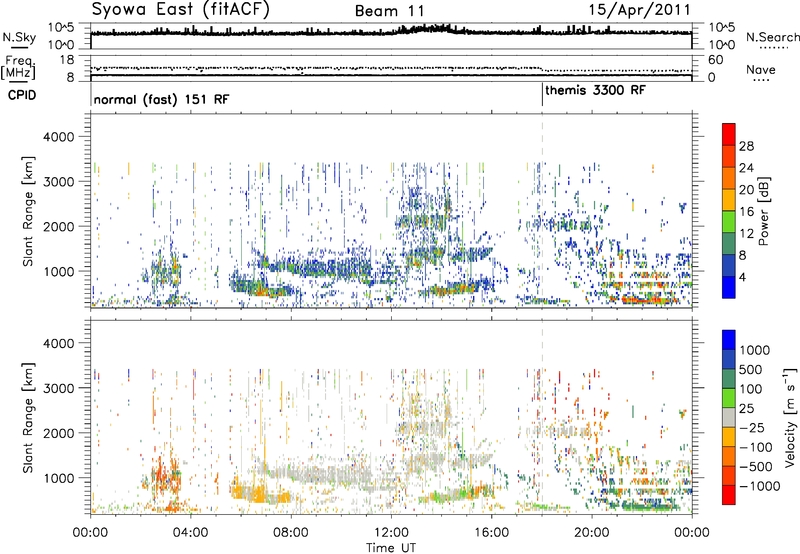The image size is (800, 554).
Task: Click 'Slant Range [km]' label of power panel
Action: (29, 211)
